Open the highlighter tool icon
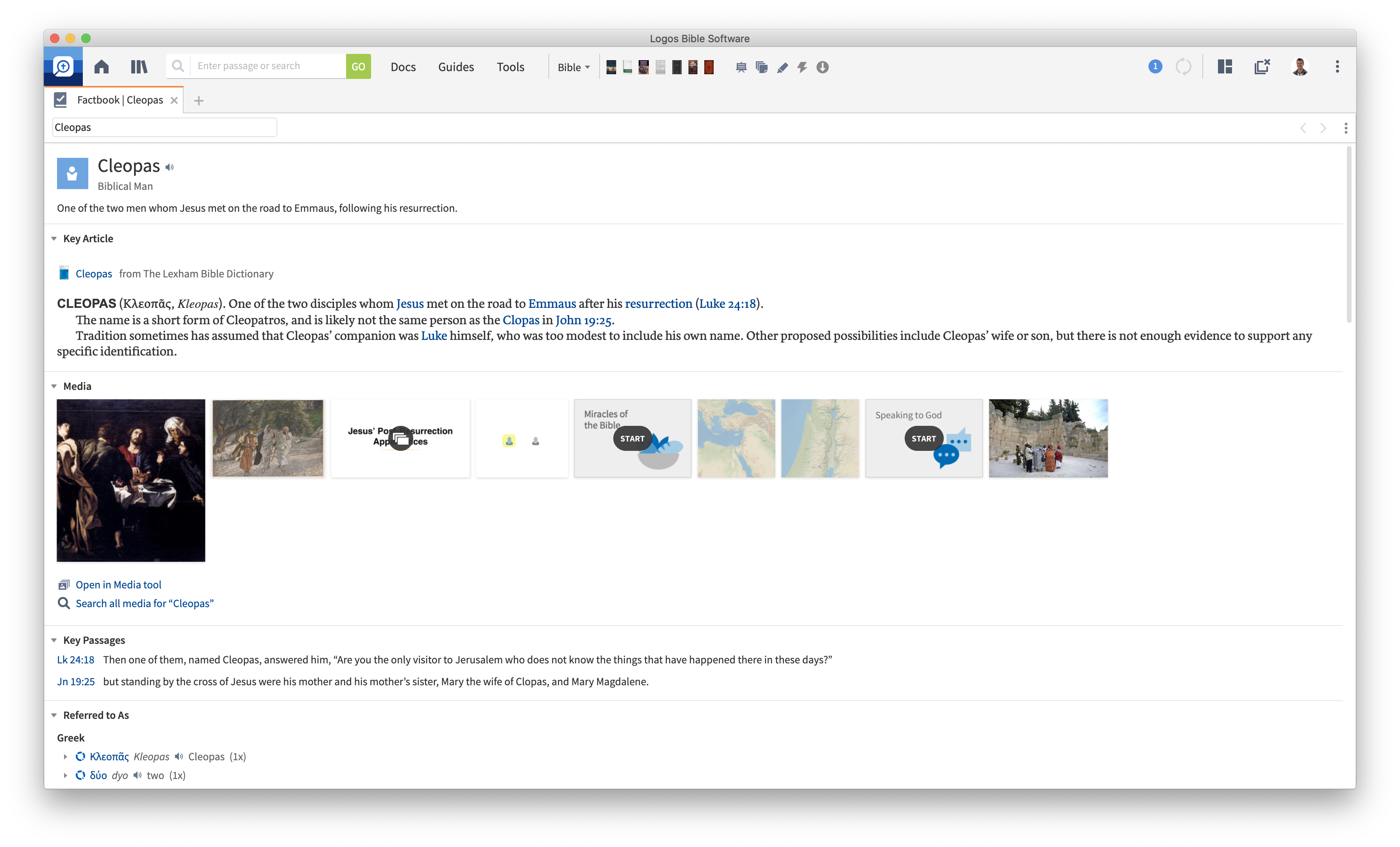This screenshot has width=1400, height=847. click(x=782, y=68)
